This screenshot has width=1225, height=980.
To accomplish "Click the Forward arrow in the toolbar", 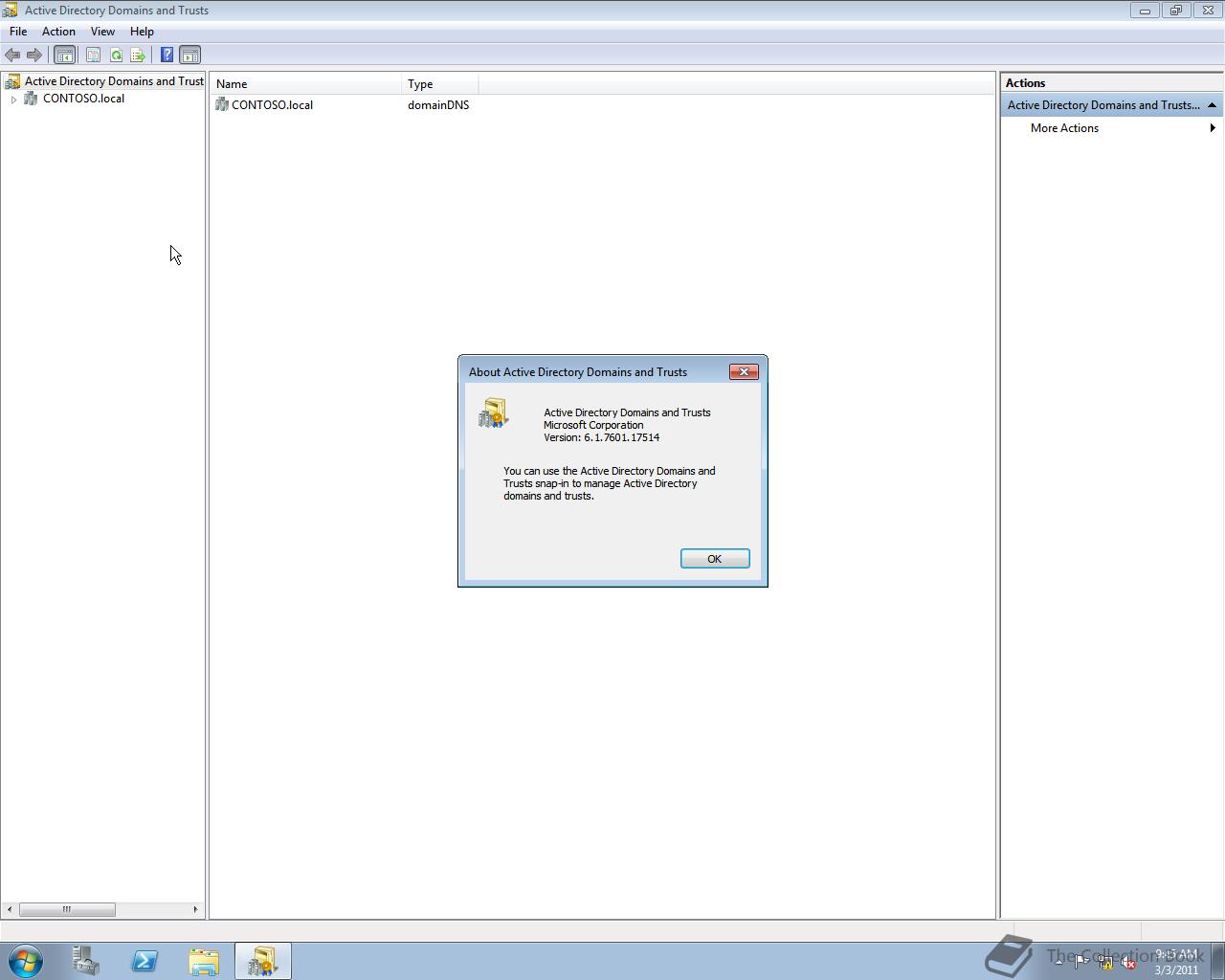I will click(x=34, y=56).
